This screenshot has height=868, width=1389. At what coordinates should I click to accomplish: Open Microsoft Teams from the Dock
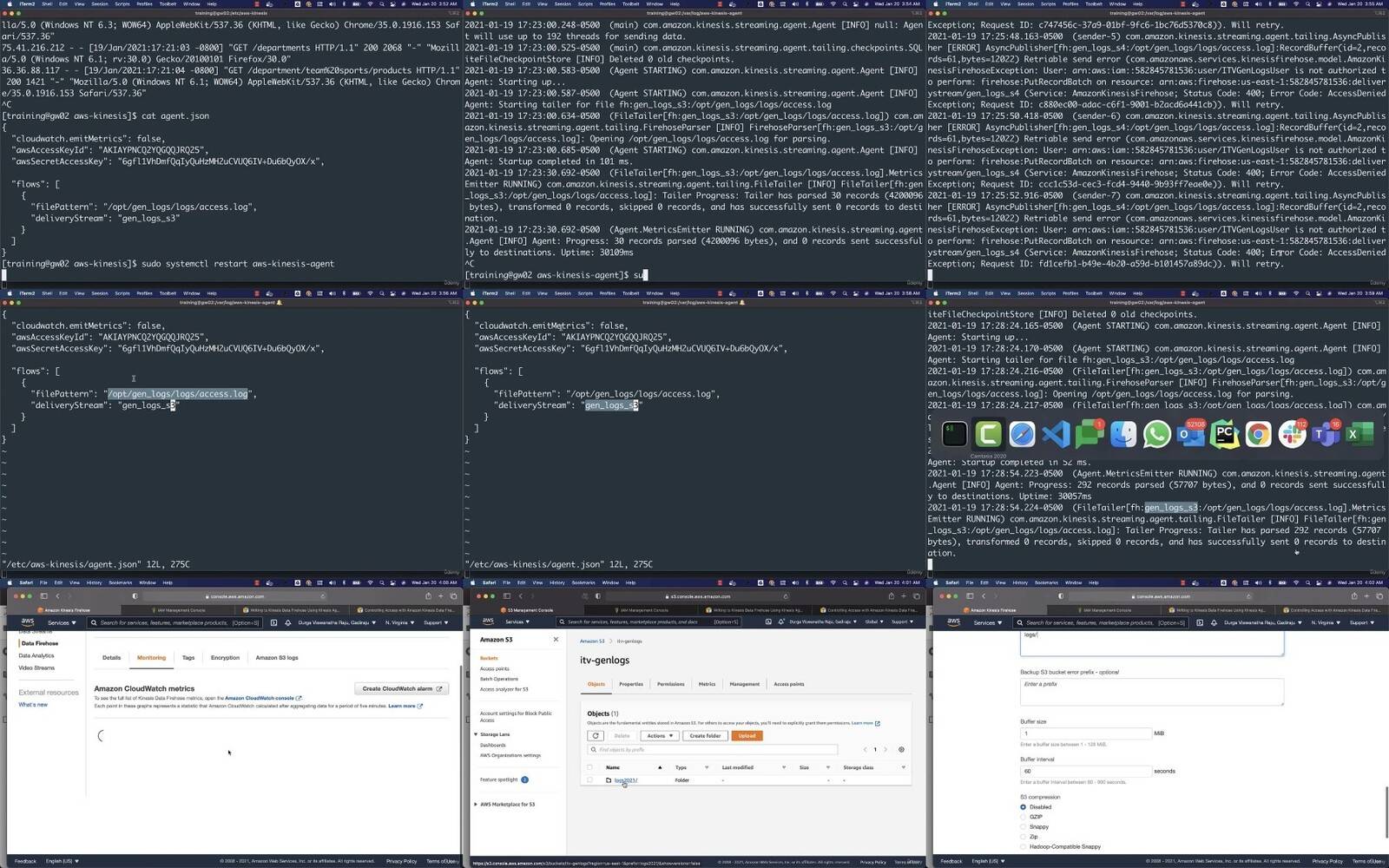point(1326,434)
